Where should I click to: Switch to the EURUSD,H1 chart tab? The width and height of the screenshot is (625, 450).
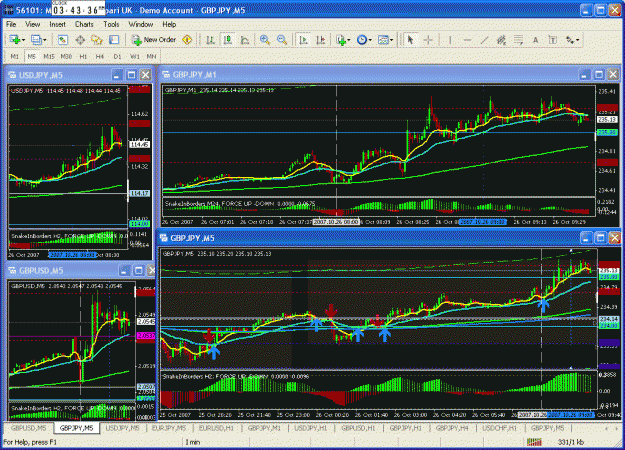[x=216, y=428]
